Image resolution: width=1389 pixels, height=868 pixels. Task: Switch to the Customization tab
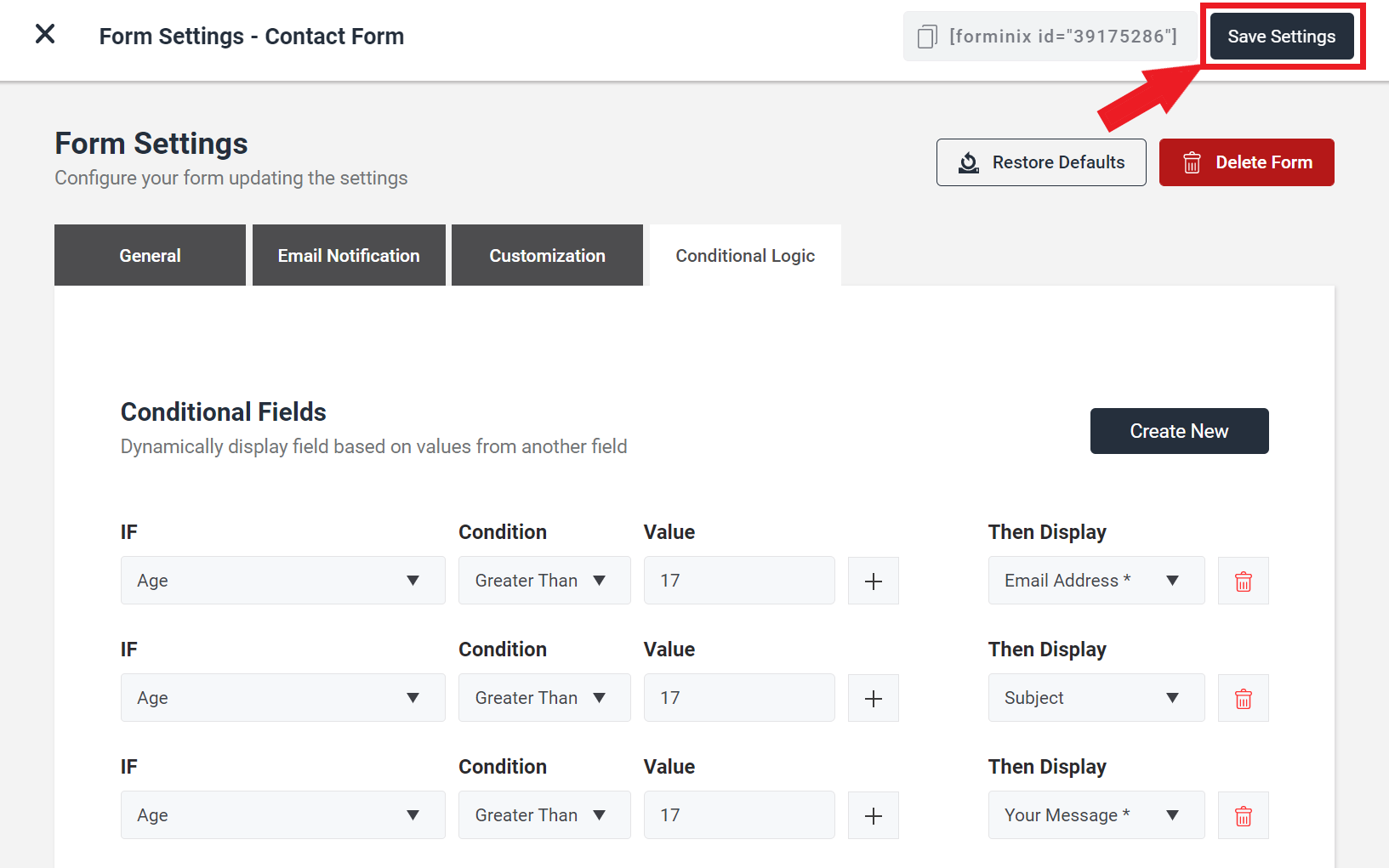[x=547, y=255]
